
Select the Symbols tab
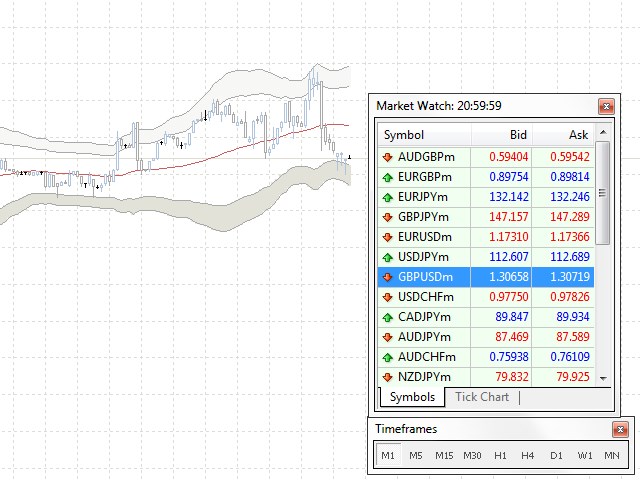[x=412, y=397]
